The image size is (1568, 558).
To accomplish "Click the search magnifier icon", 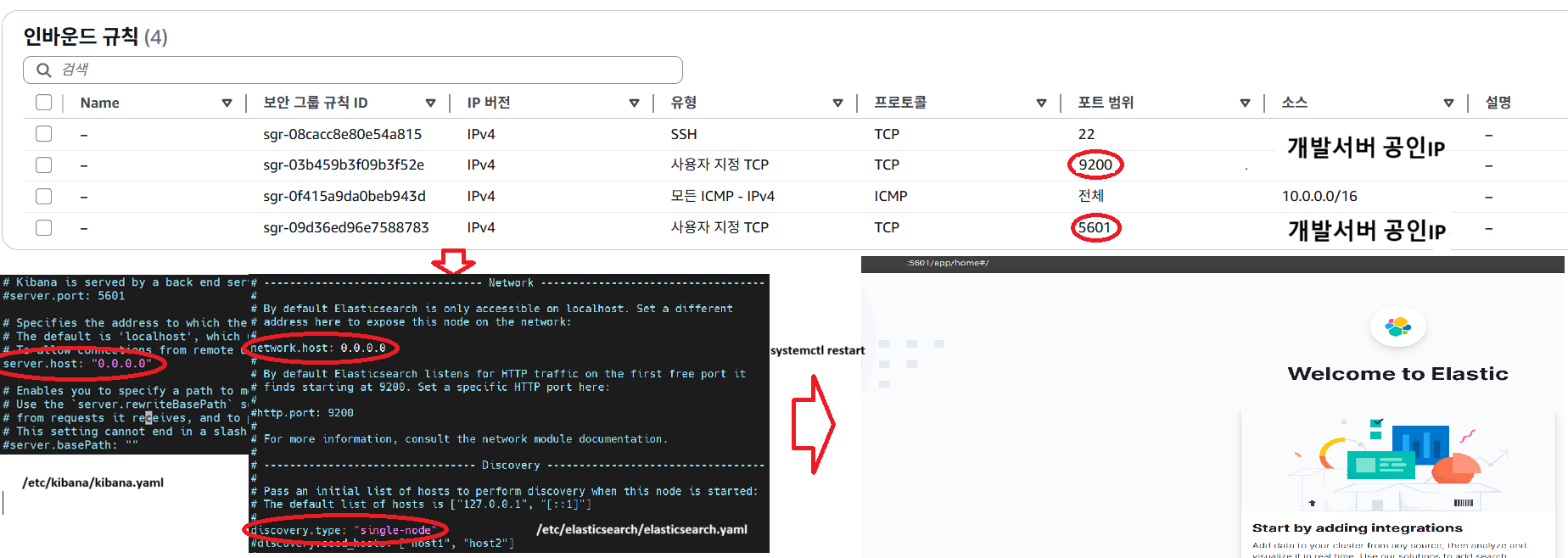I will tap(43, 70).
